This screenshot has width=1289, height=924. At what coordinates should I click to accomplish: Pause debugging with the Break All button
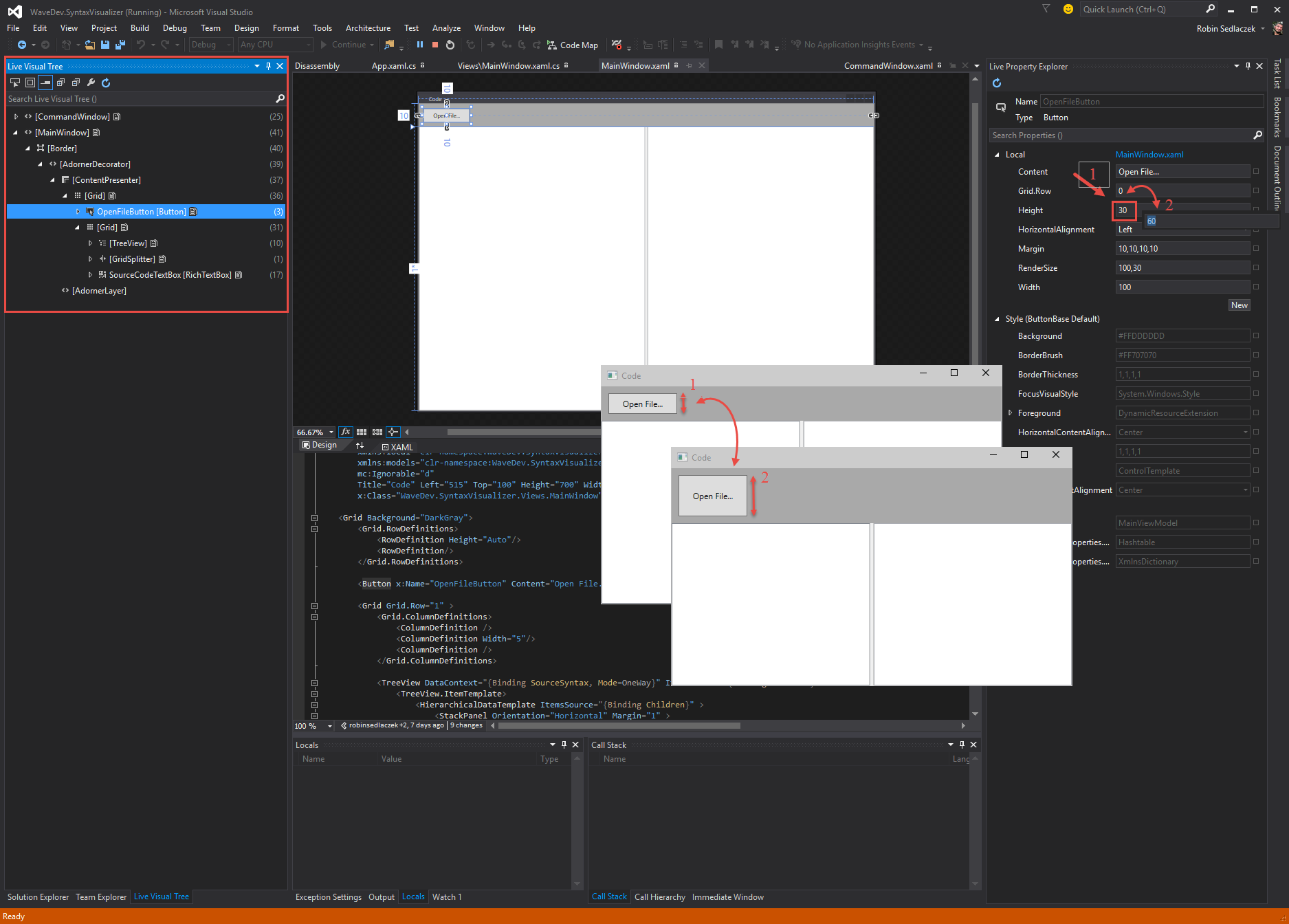[419, 45]
